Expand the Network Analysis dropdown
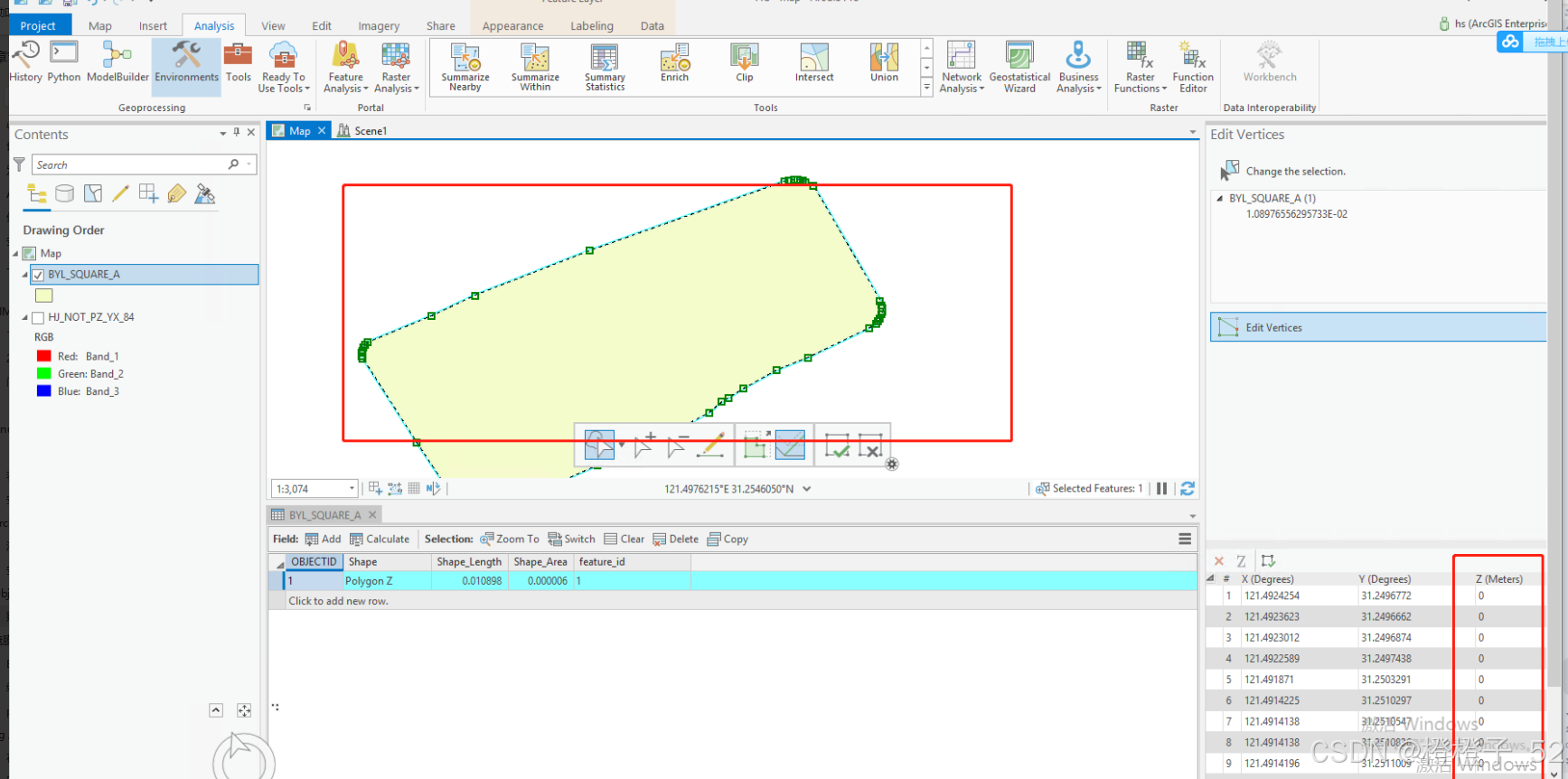This screenshot has width=1568, height=779. (962, 68)
